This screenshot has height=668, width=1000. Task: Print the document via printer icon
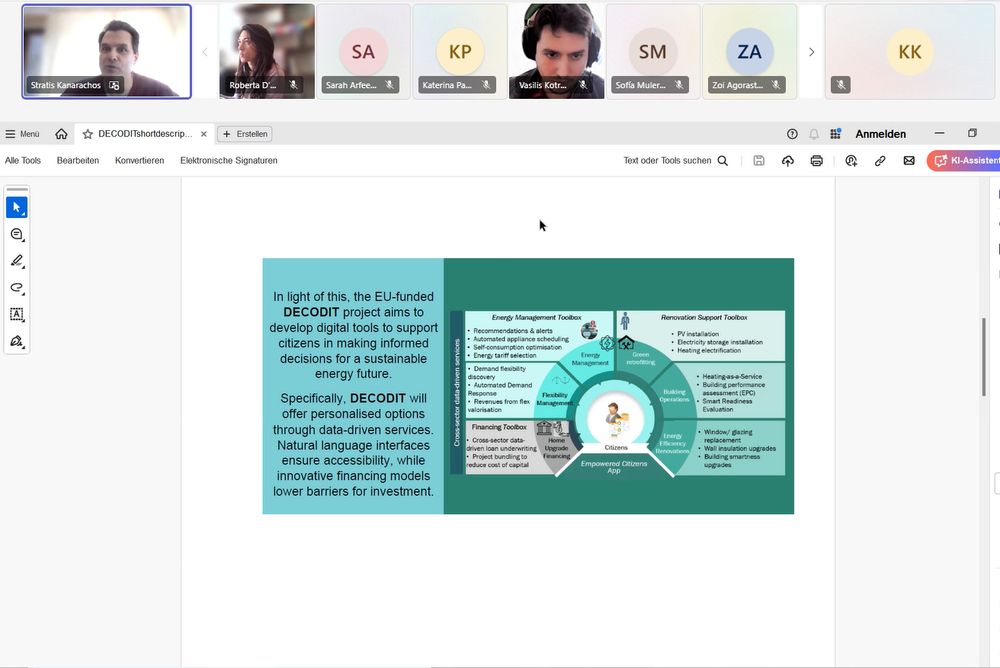(816, 161)
